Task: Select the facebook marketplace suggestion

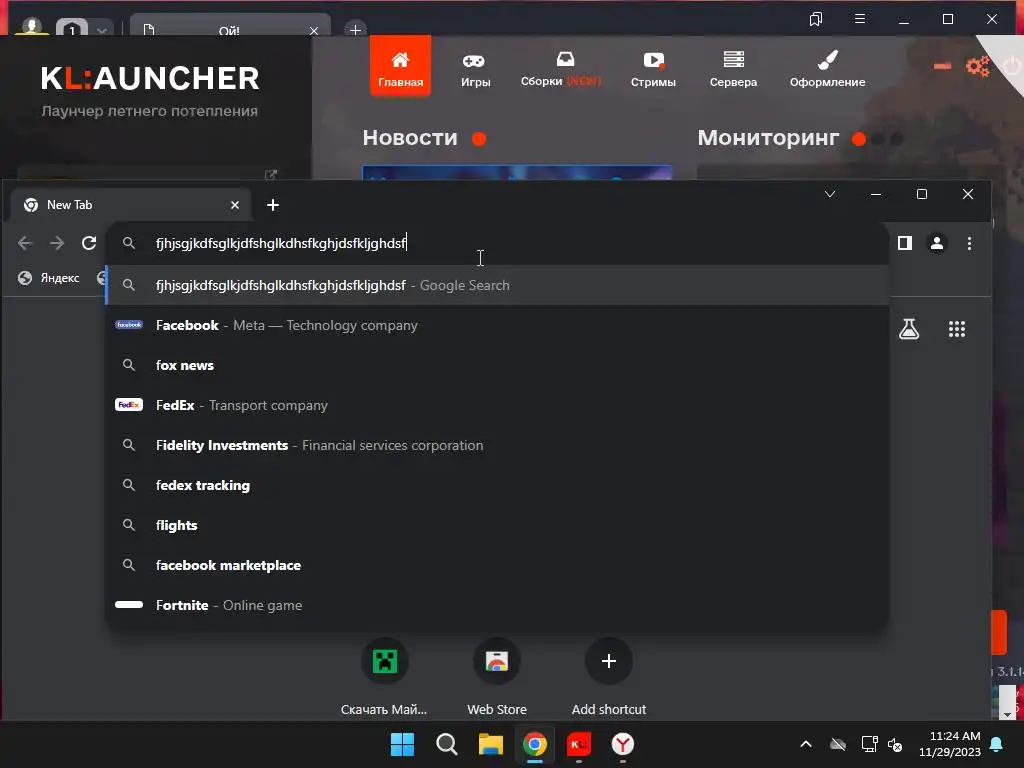Action: [497, 565]
